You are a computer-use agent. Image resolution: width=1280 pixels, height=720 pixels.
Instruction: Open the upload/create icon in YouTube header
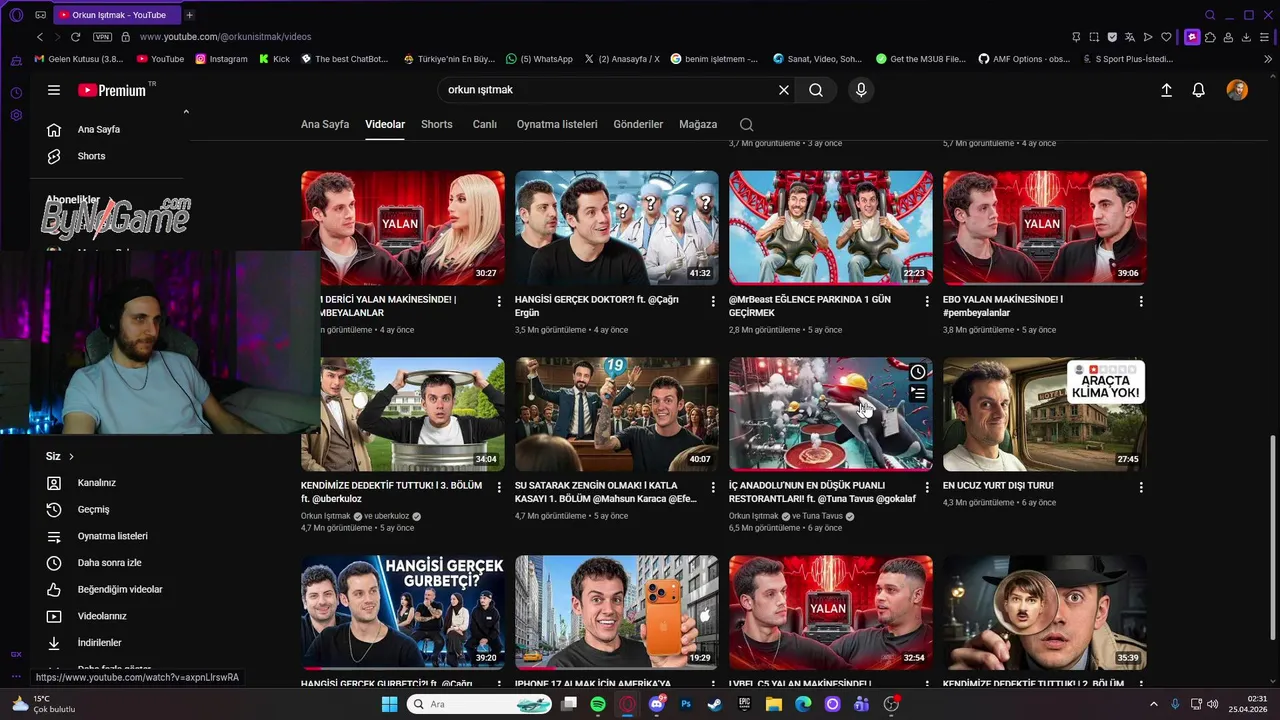coord(1166,90)
